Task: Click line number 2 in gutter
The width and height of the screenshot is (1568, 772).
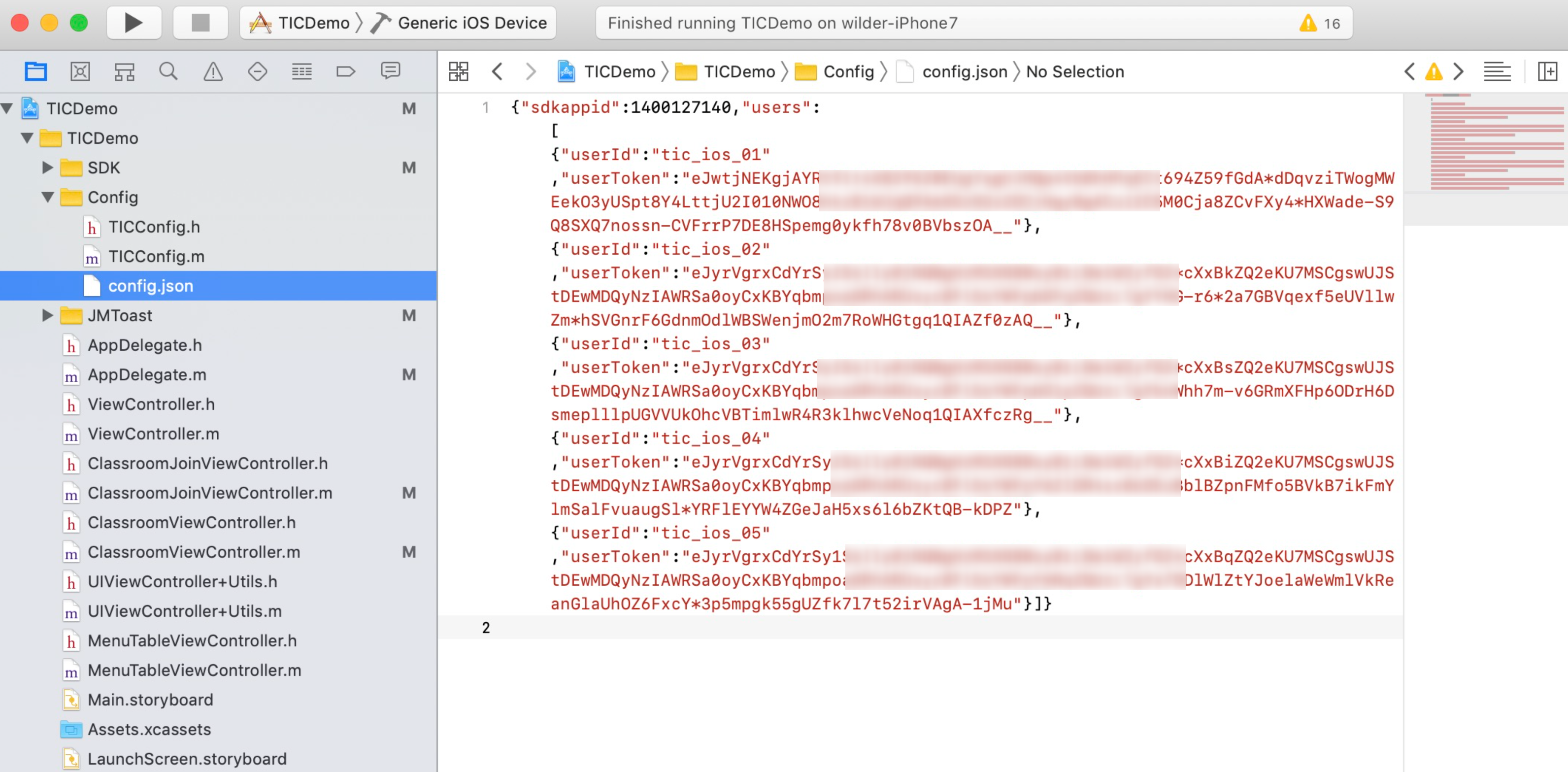Action: click(x=486, y=628)
